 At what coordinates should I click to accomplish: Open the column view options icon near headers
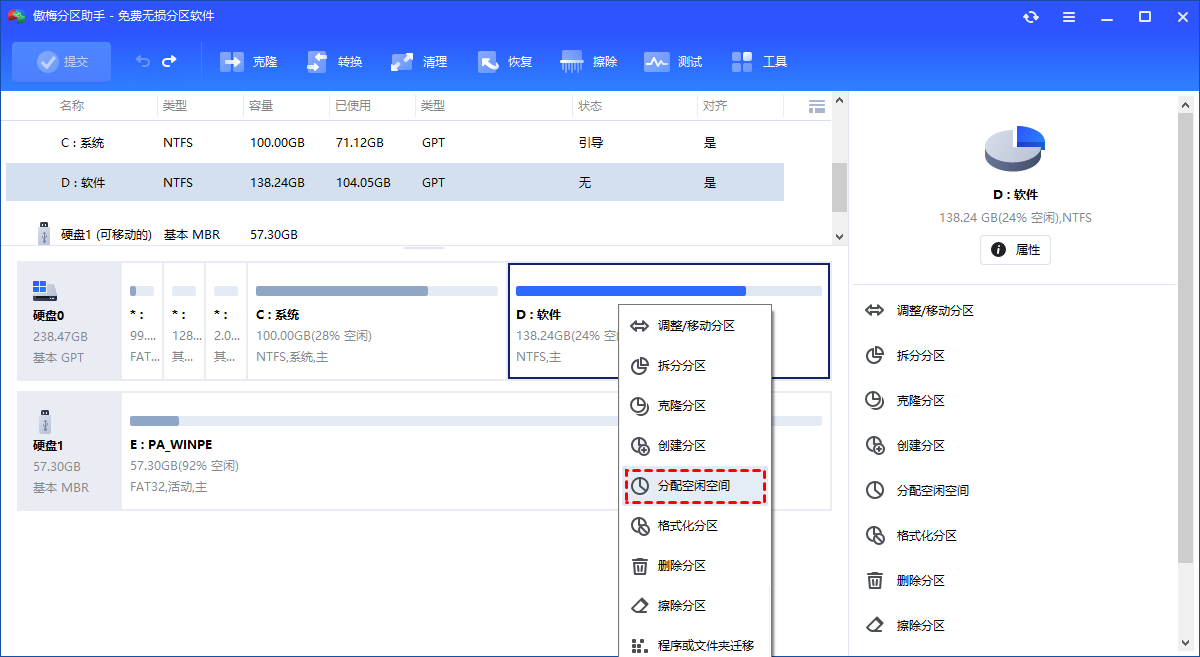tap(816, 105)
